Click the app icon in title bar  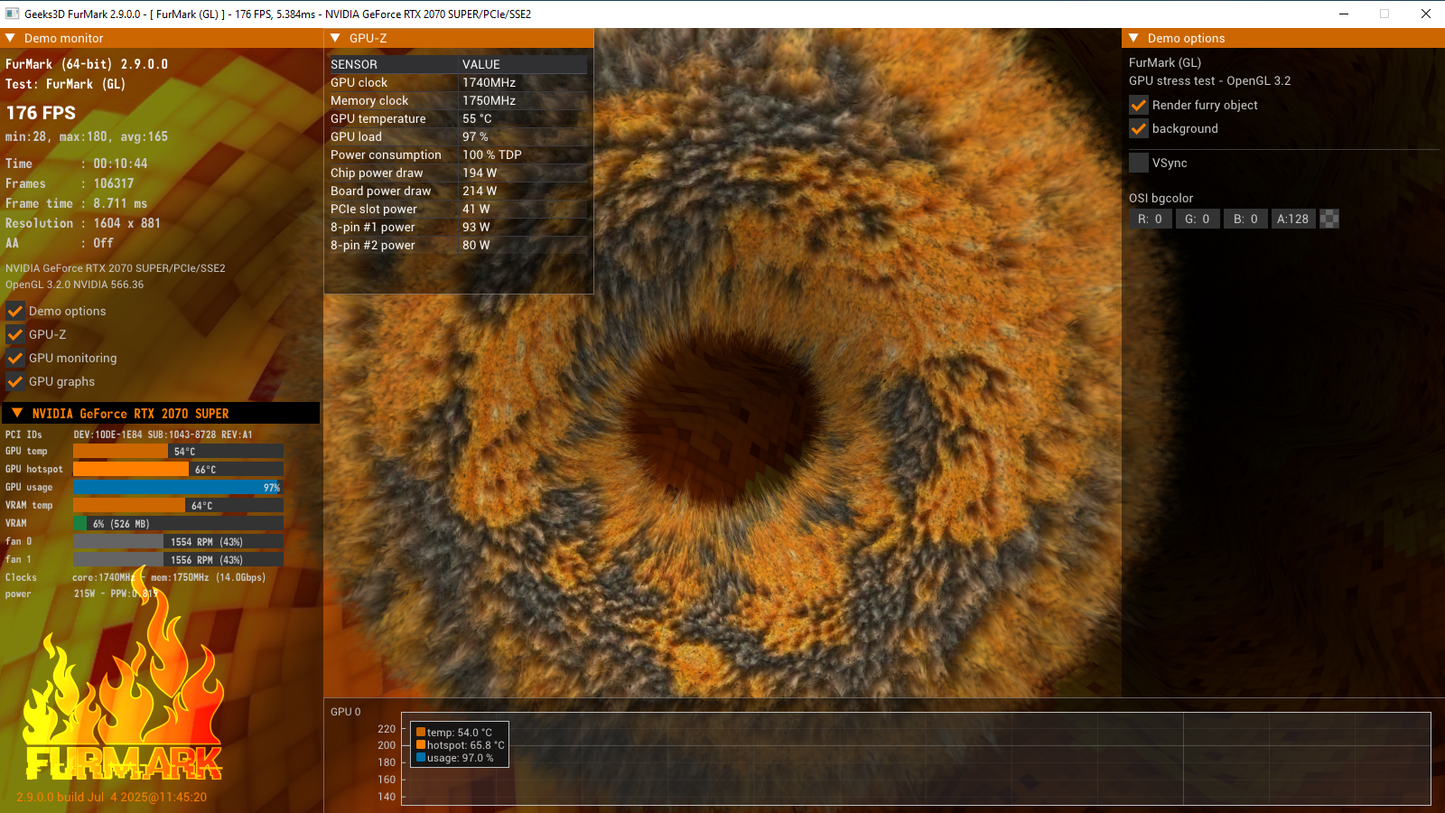click(12, 14)
